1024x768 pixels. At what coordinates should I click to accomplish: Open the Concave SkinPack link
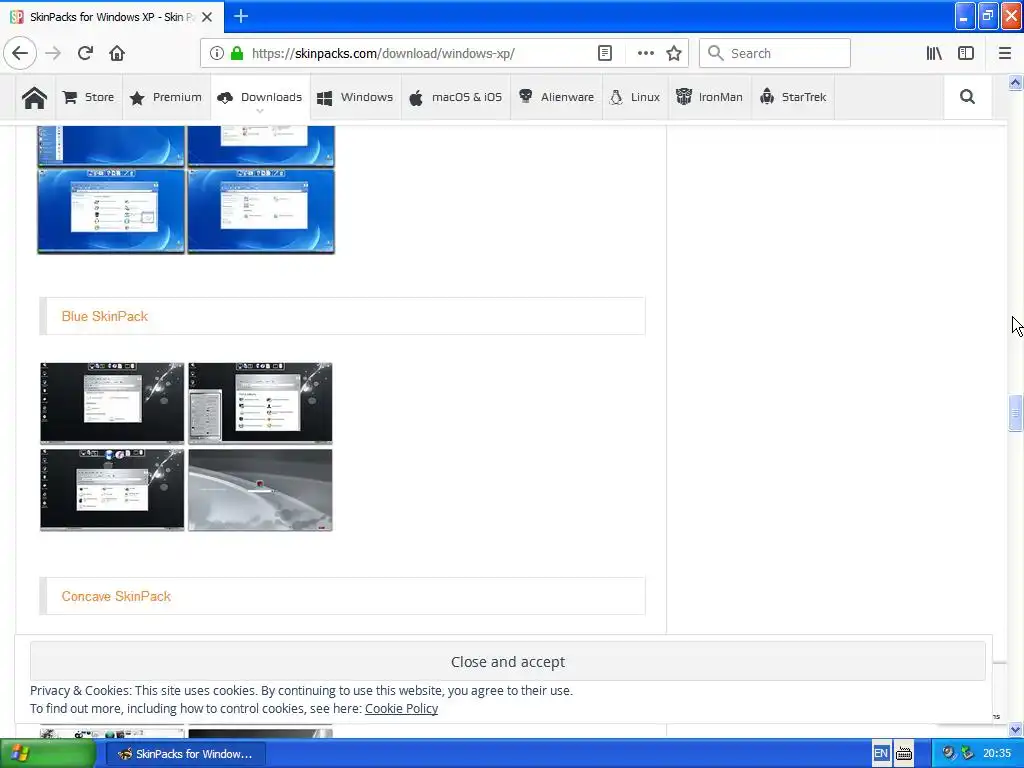pos(116,596)
